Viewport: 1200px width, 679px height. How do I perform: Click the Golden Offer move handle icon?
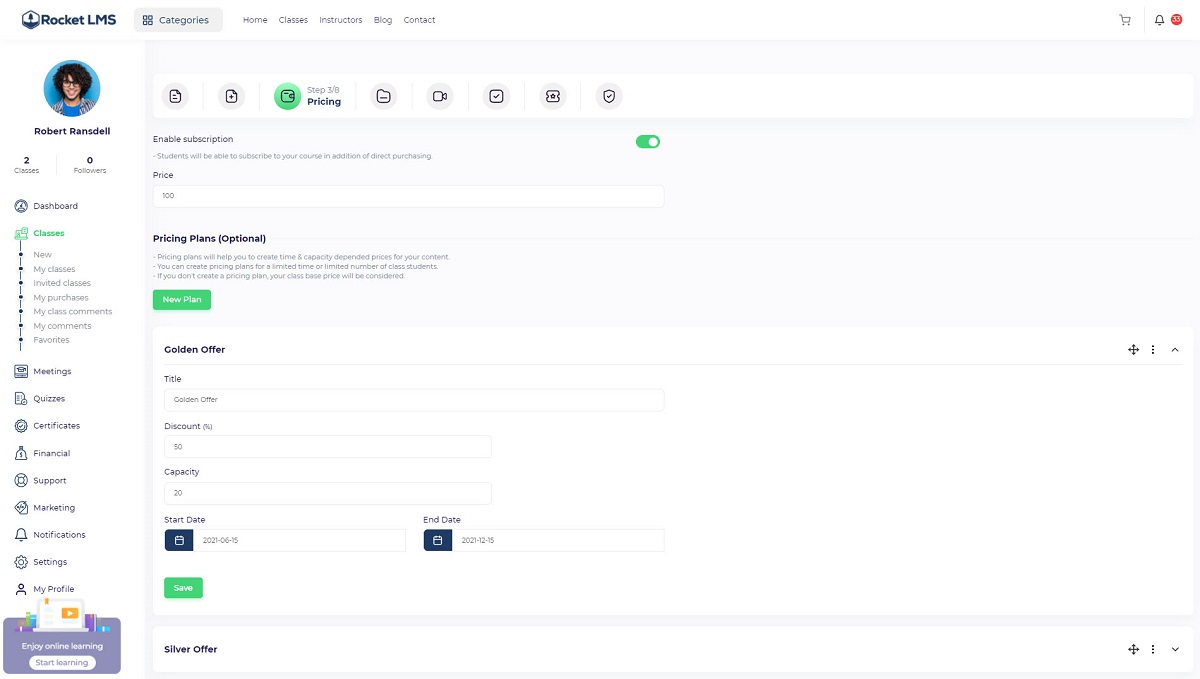(x=1134, y=350)
